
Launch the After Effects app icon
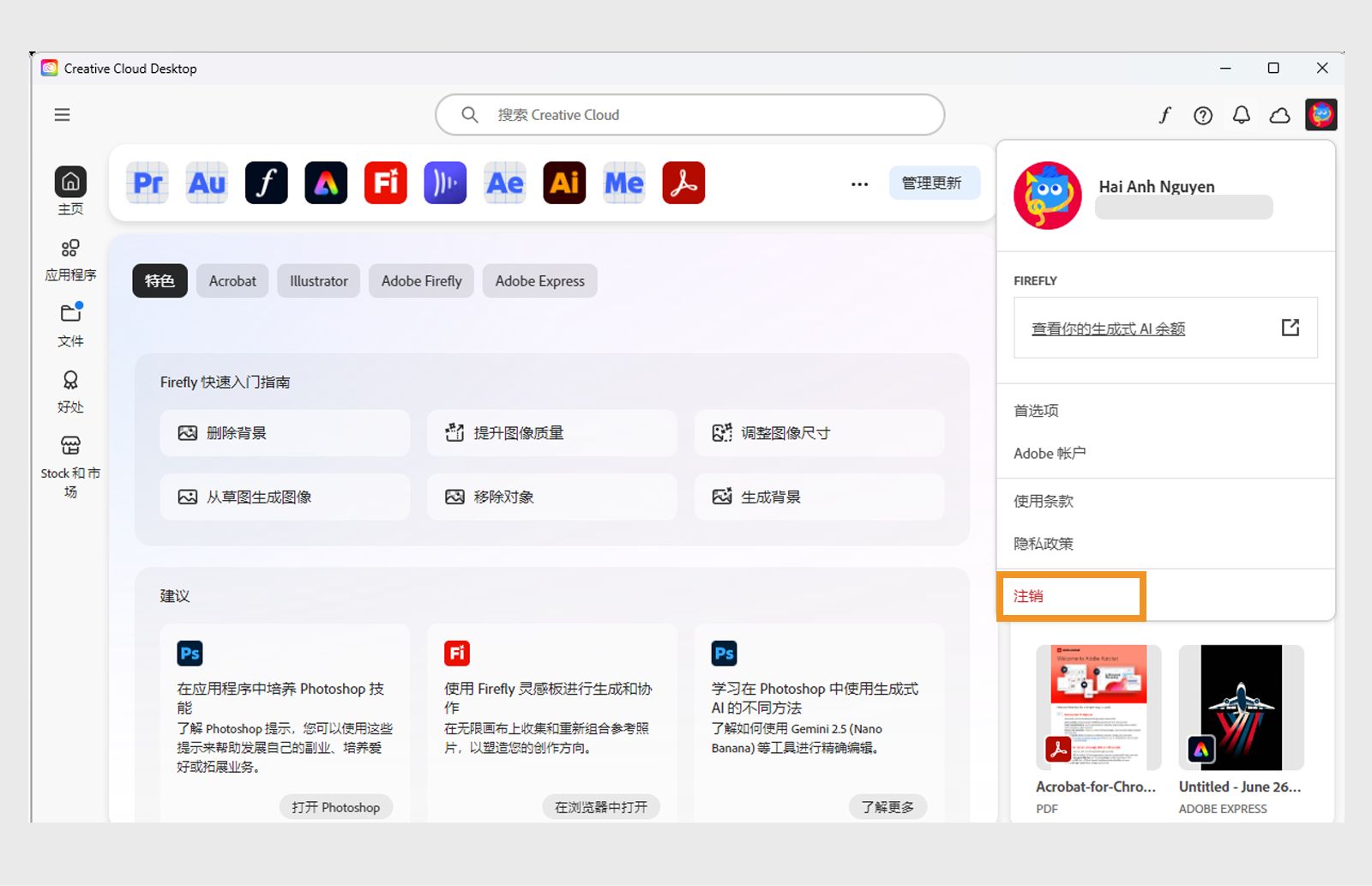pos(505,183)
